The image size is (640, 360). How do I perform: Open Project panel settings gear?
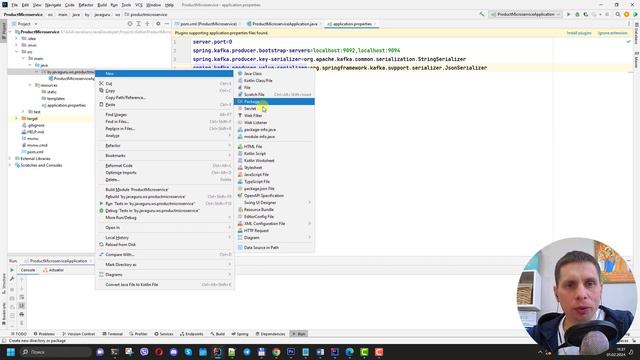click(158, 24)
